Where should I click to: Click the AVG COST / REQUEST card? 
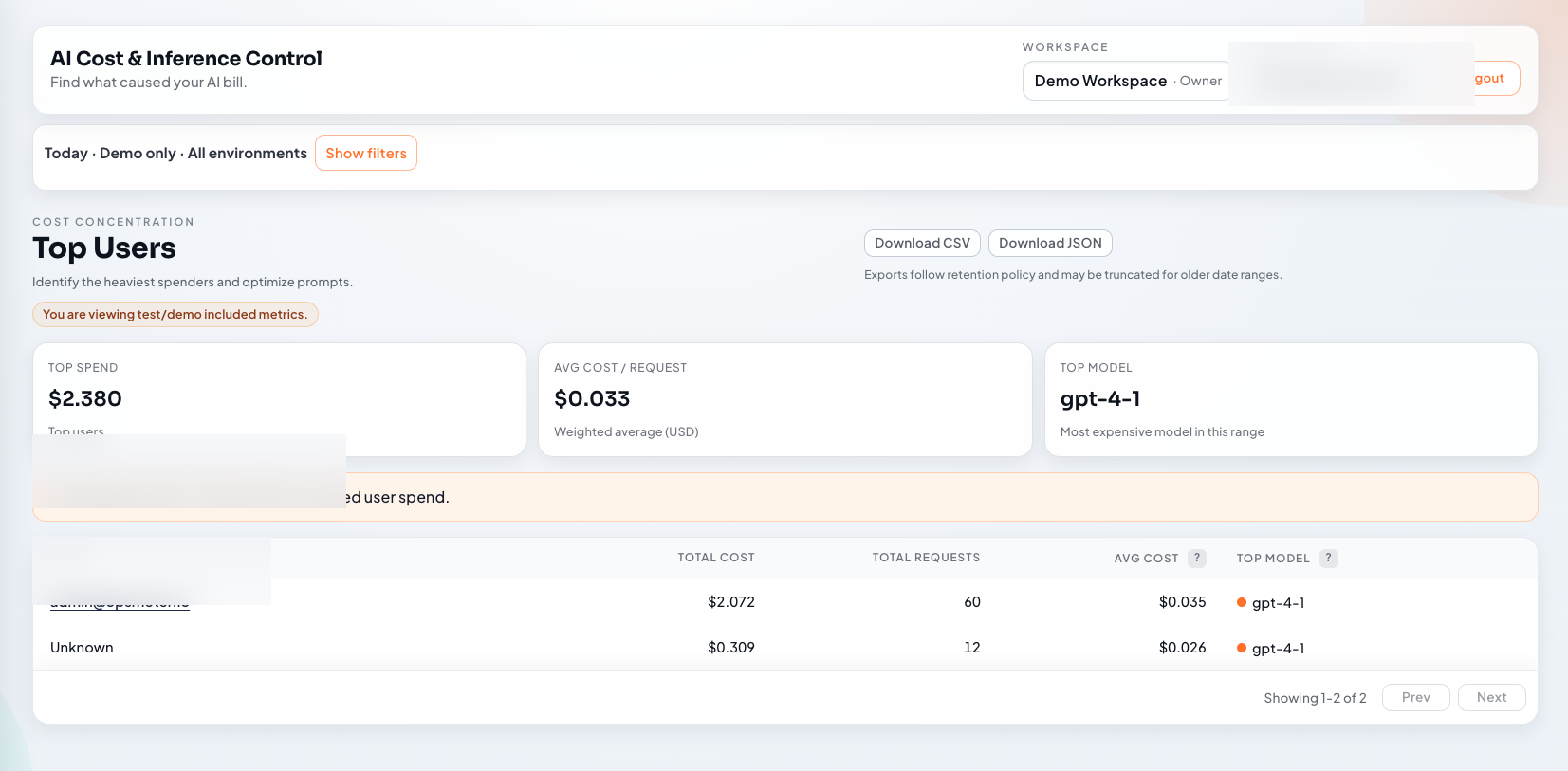784,399
